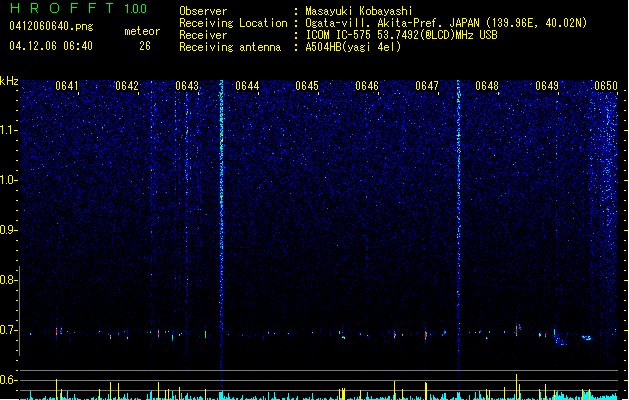Click the ICOM IC-575 receiver text
Screen dimensions: 629x400
click(401, 35)
